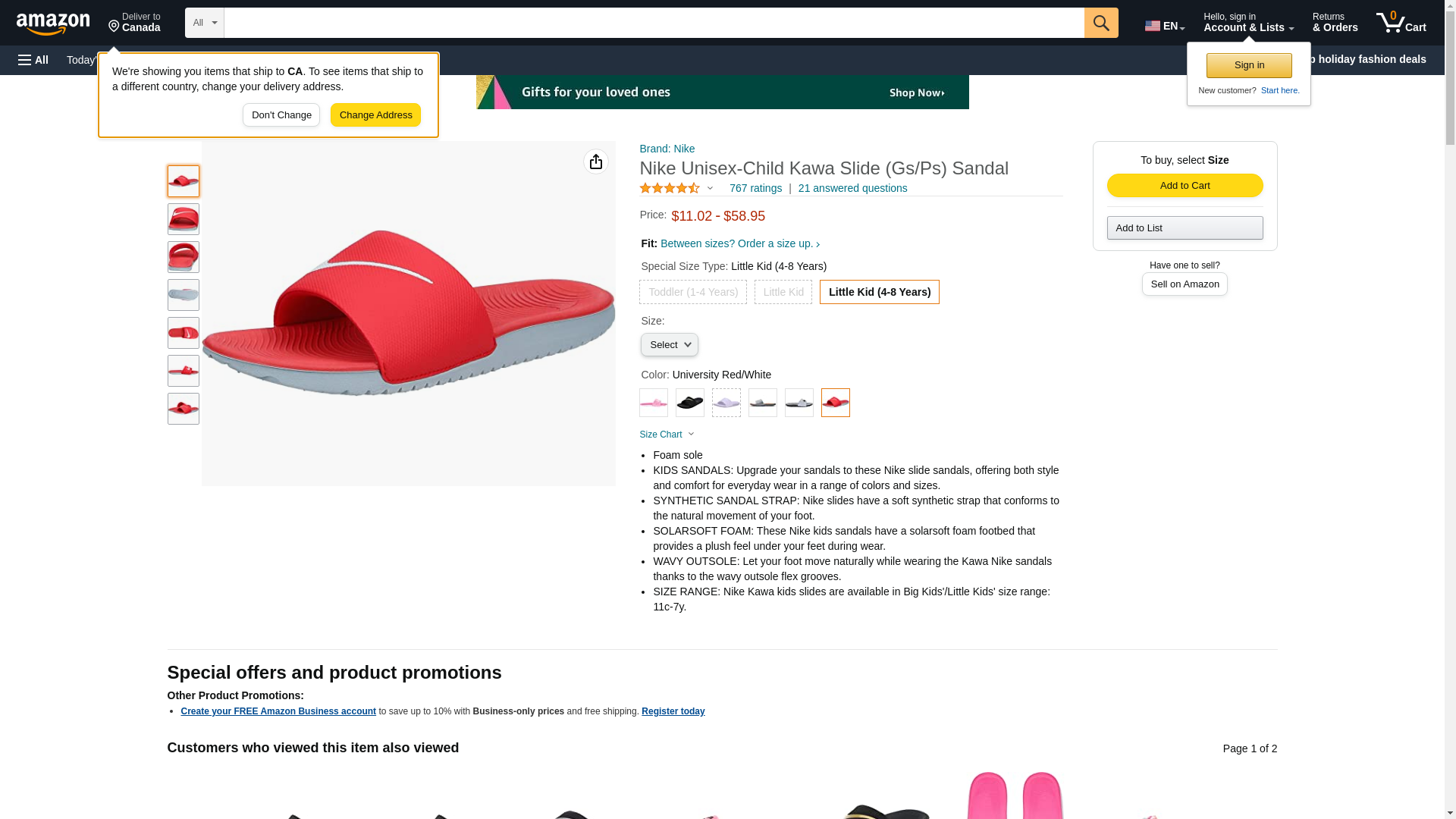1456x819 pixels.
Task: Select the pink color swatch
Action: (653, 403)
